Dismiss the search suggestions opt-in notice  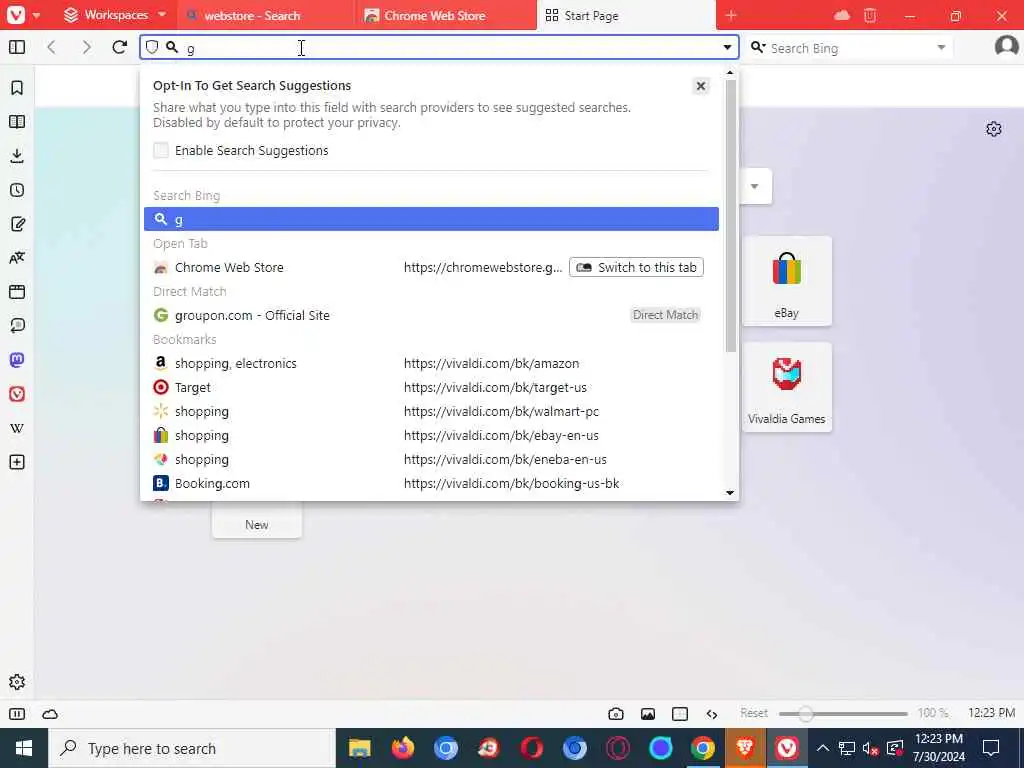(x=700, y=86)
